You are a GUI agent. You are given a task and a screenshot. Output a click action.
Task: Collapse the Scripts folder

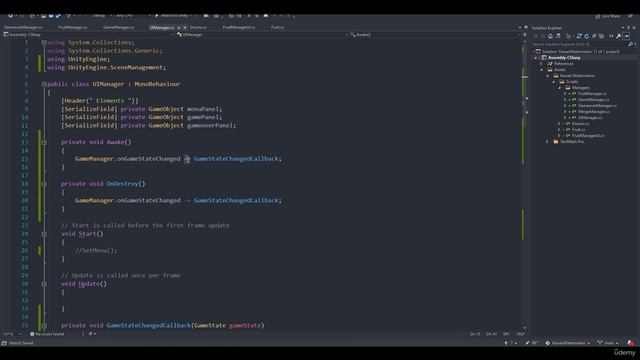[x=554, y=82]
